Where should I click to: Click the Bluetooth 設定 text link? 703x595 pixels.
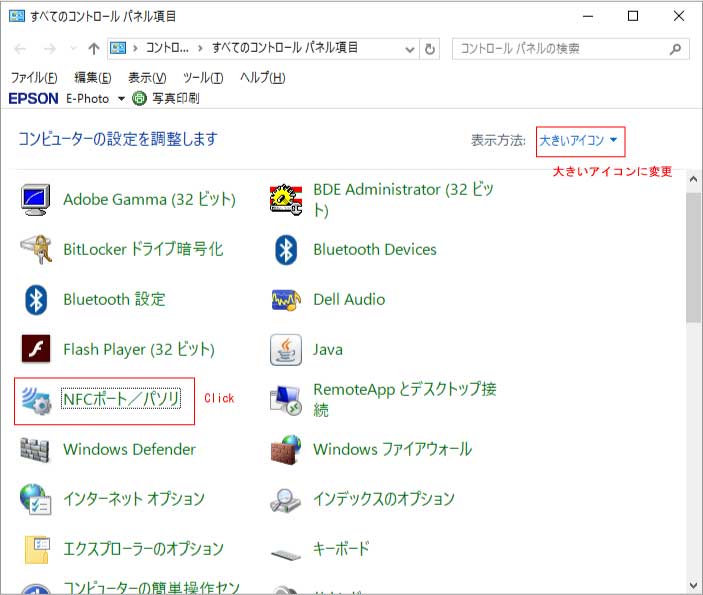pyautogui.click(x=114, y=299)
